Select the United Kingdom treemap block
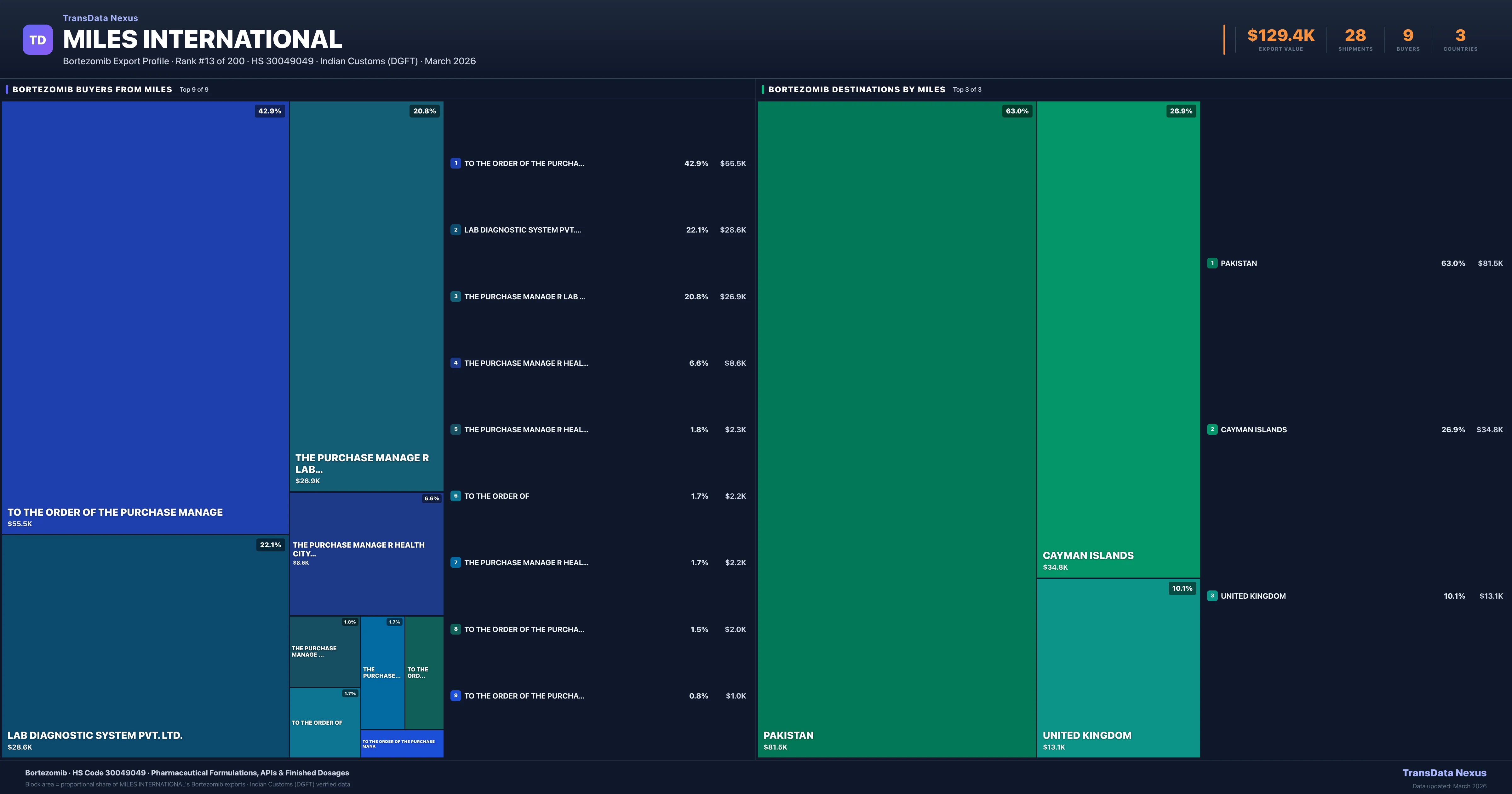This screenshot has width=1512, height=794. point(1118,668)
